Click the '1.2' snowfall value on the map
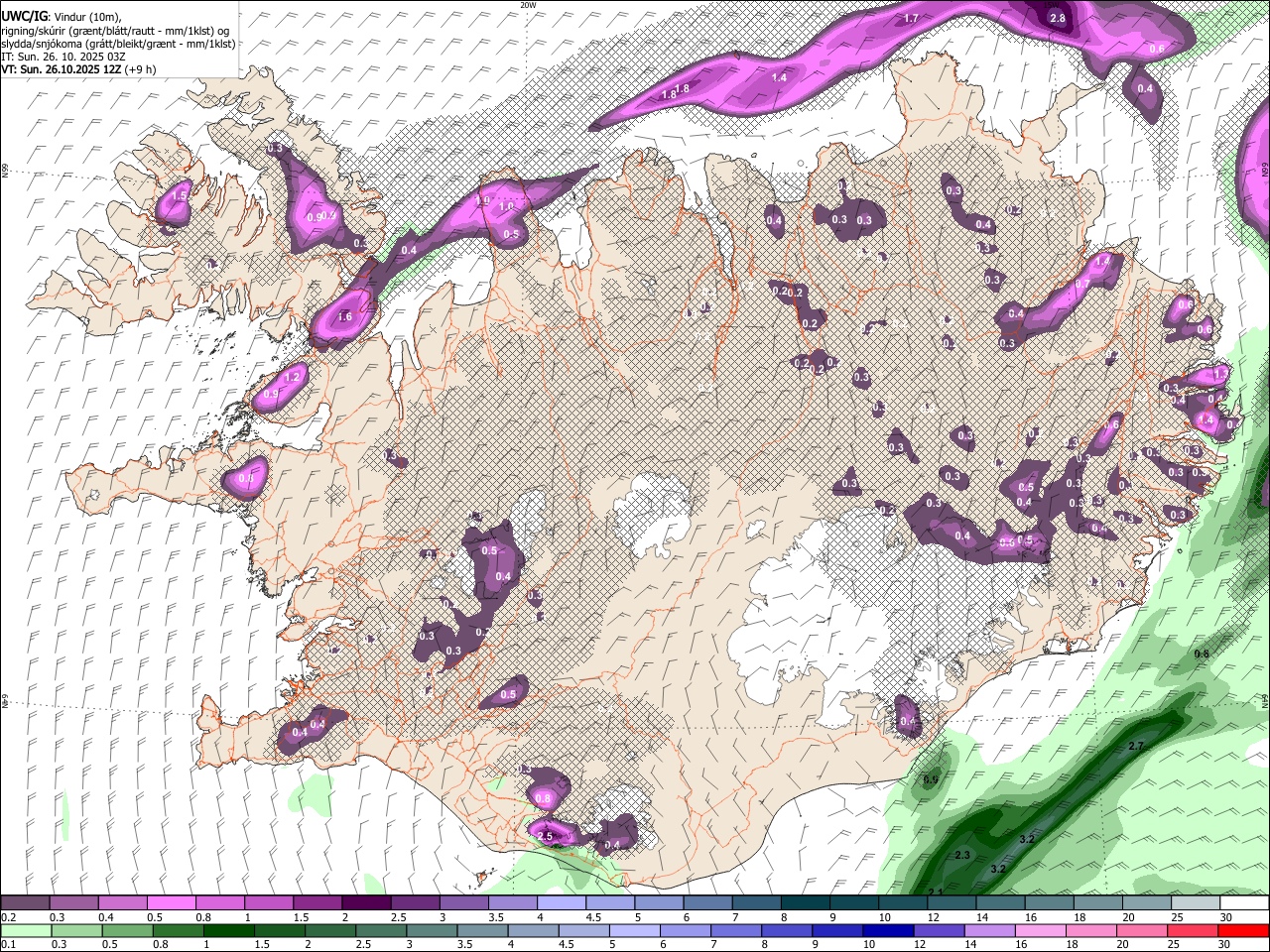1270x952 pixels. 292,378
